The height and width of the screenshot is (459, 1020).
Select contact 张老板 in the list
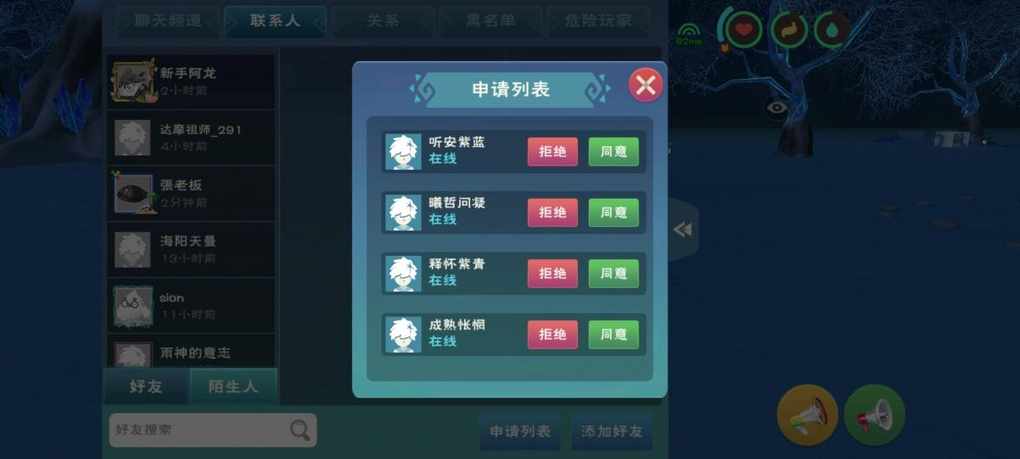191,193
